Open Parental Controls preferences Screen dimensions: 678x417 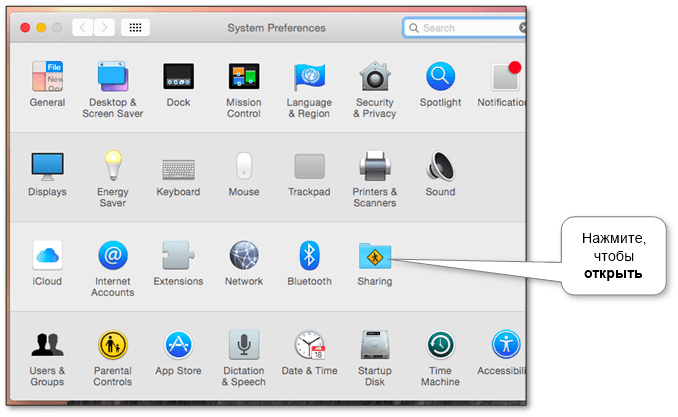tap(112, 358)
